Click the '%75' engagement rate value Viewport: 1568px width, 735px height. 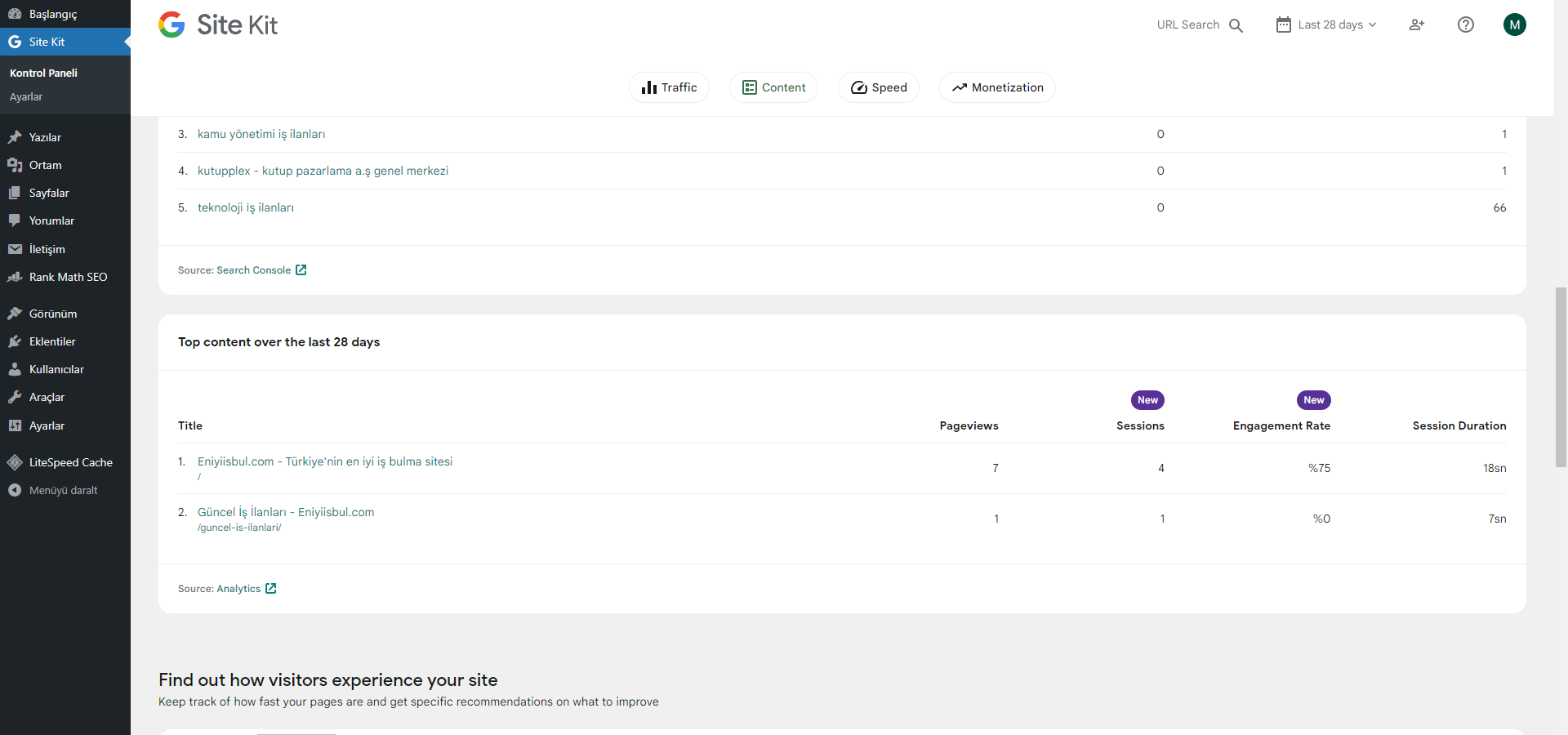[1320, 468]
